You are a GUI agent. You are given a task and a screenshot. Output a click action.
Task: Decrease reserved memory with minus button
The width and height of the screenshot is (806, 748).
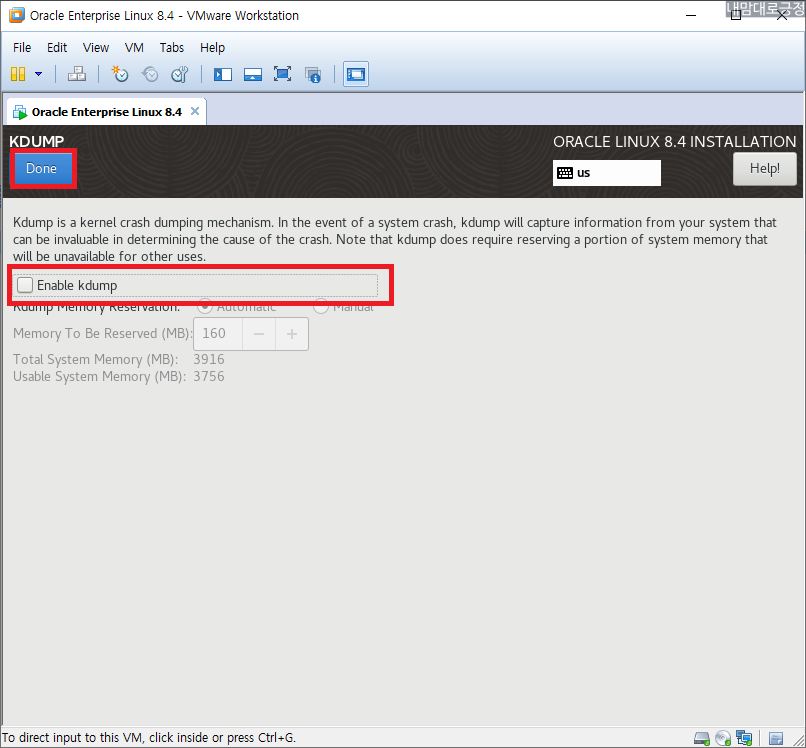[x=259, y=334]
